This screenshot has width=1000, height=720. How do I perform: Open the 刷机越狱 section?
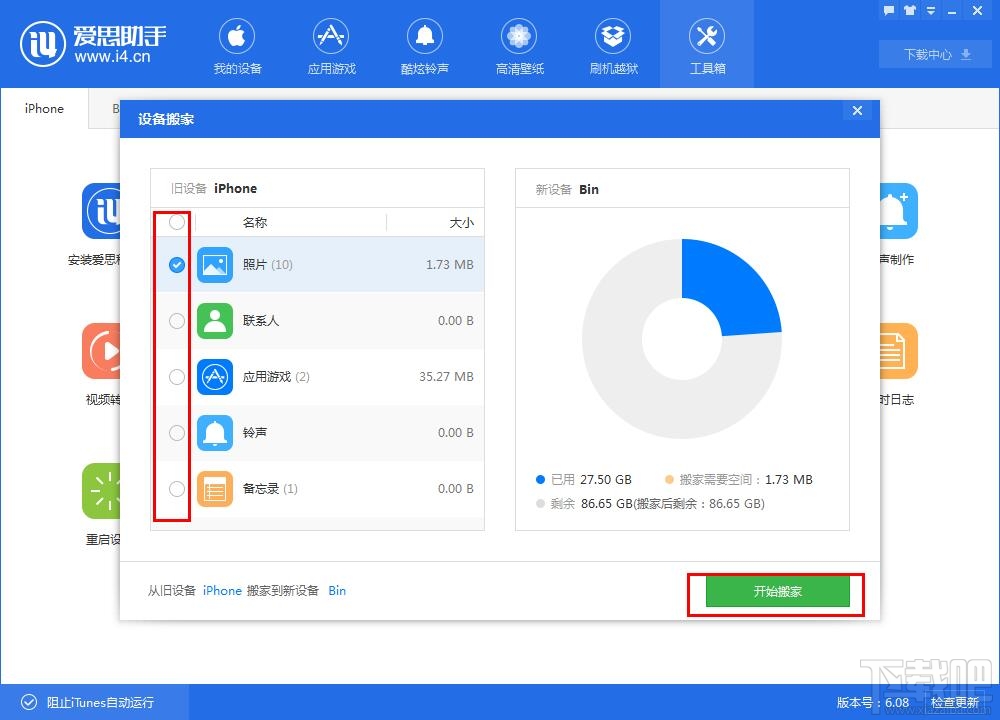point(612,45)
